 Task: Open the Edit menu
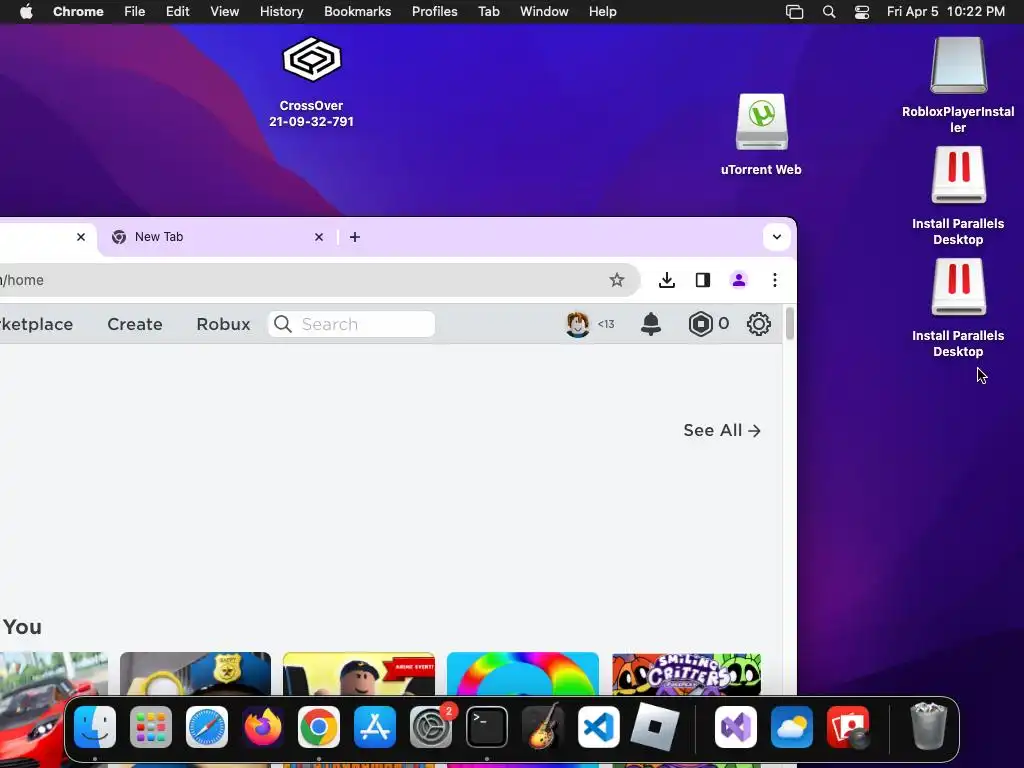[x=177, y=12]
